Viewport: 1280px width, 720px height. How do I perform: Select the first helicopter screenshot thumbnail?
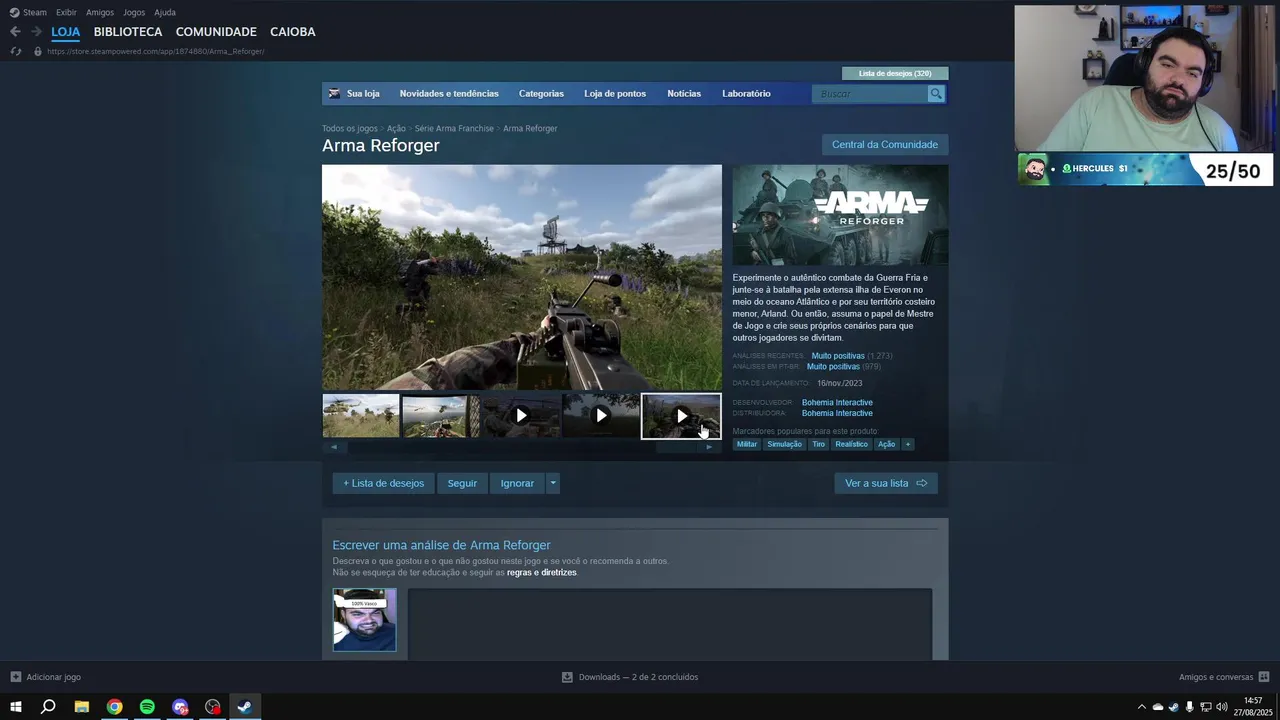click(361, 416)
